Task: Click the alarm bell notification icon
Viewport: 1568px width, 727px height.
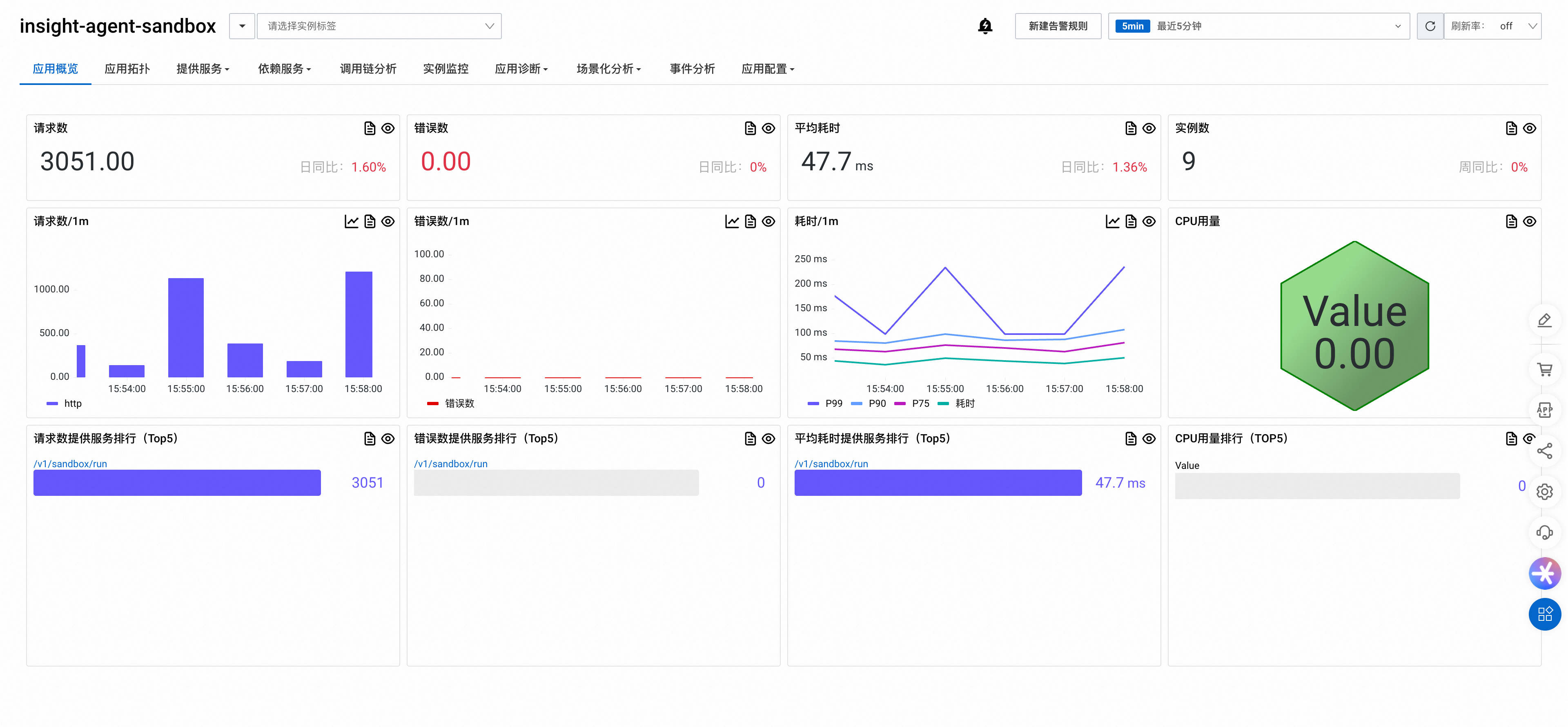Action: (984, 26)
